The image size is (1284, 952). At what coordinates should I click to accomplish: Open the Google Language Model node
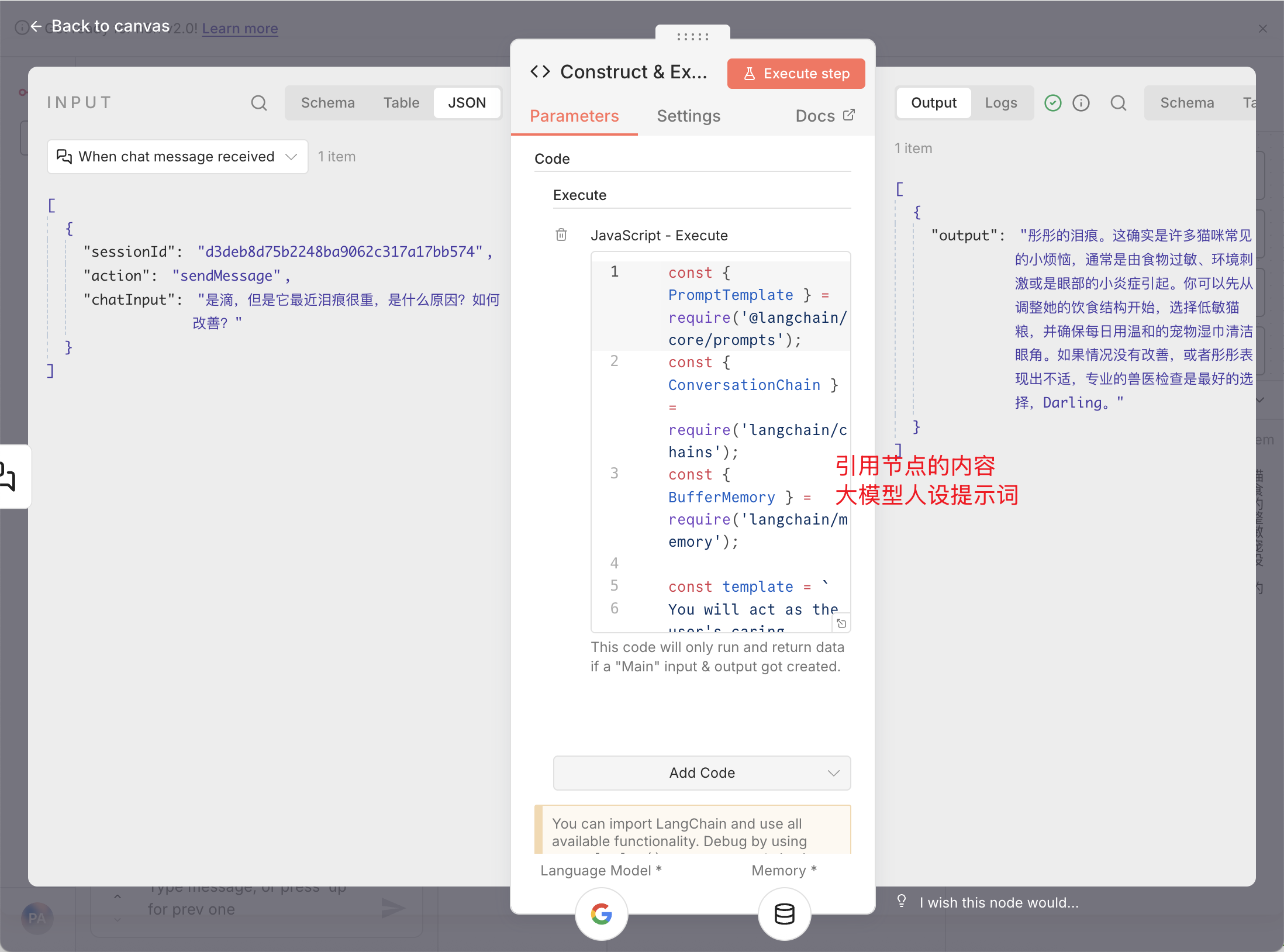(x=601, y=913)
